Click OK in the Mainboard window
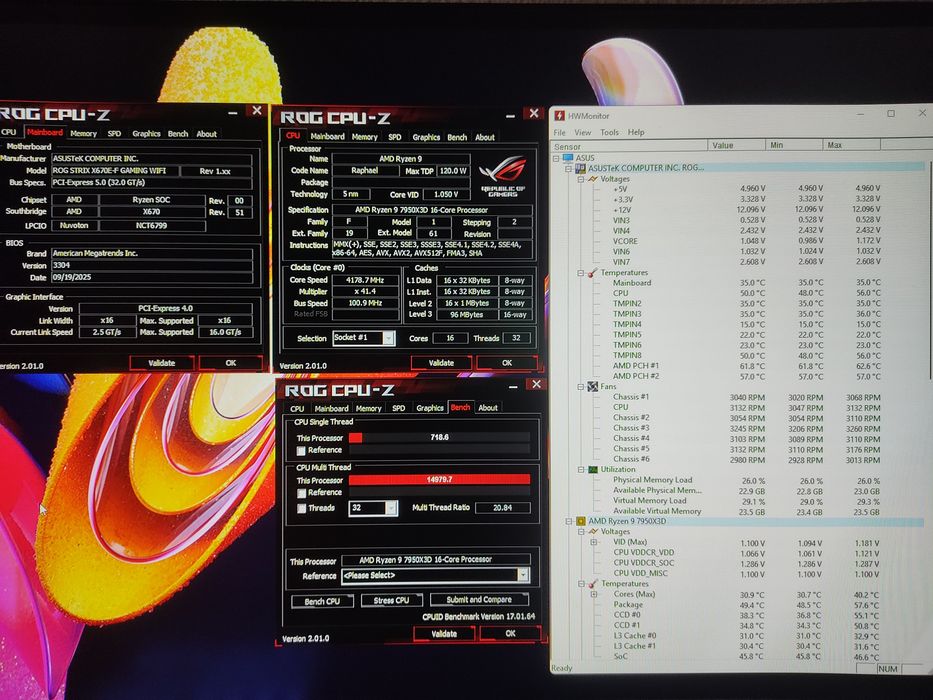933x700 pixels. [x=231, y=362]
